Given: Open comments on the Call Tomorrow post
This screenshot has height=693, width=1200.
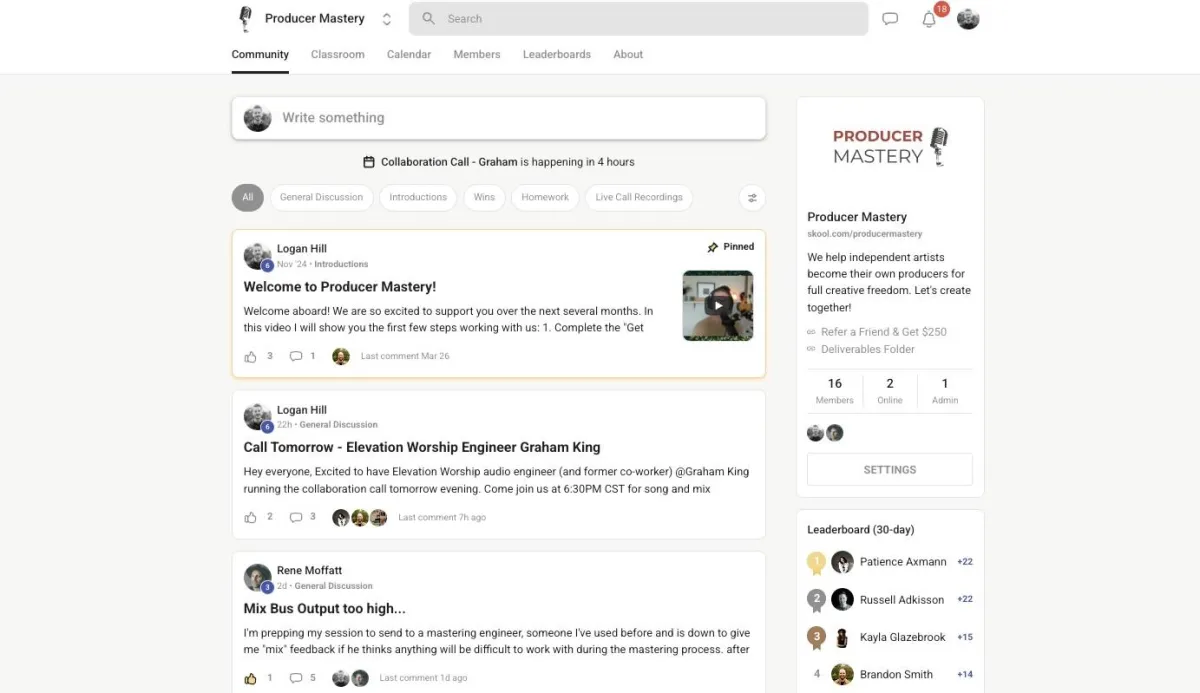Looking at the screenshot, I should pos(296,517).
